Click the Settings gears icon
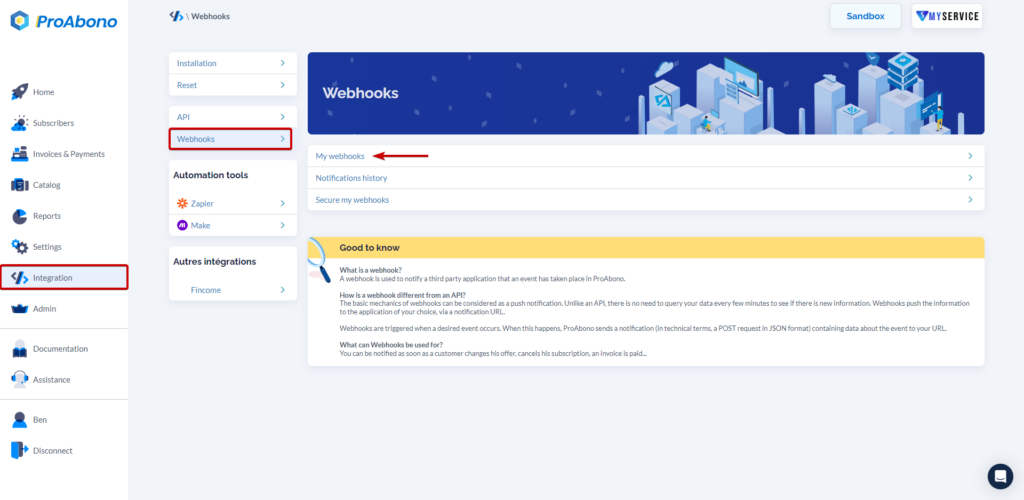Viewport: 1024px width, 500px height. pos(20,247)
